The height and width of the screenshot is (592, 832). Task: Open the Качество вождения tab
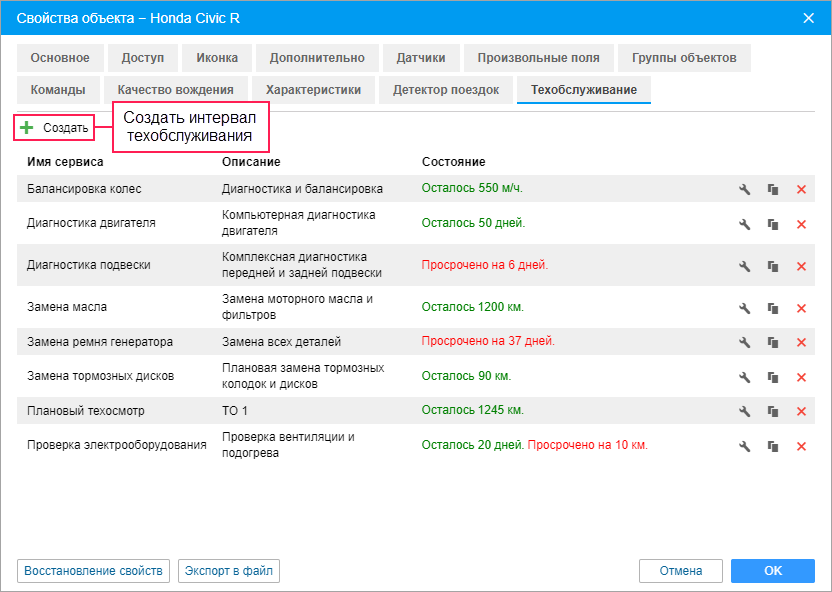[175, 90]
